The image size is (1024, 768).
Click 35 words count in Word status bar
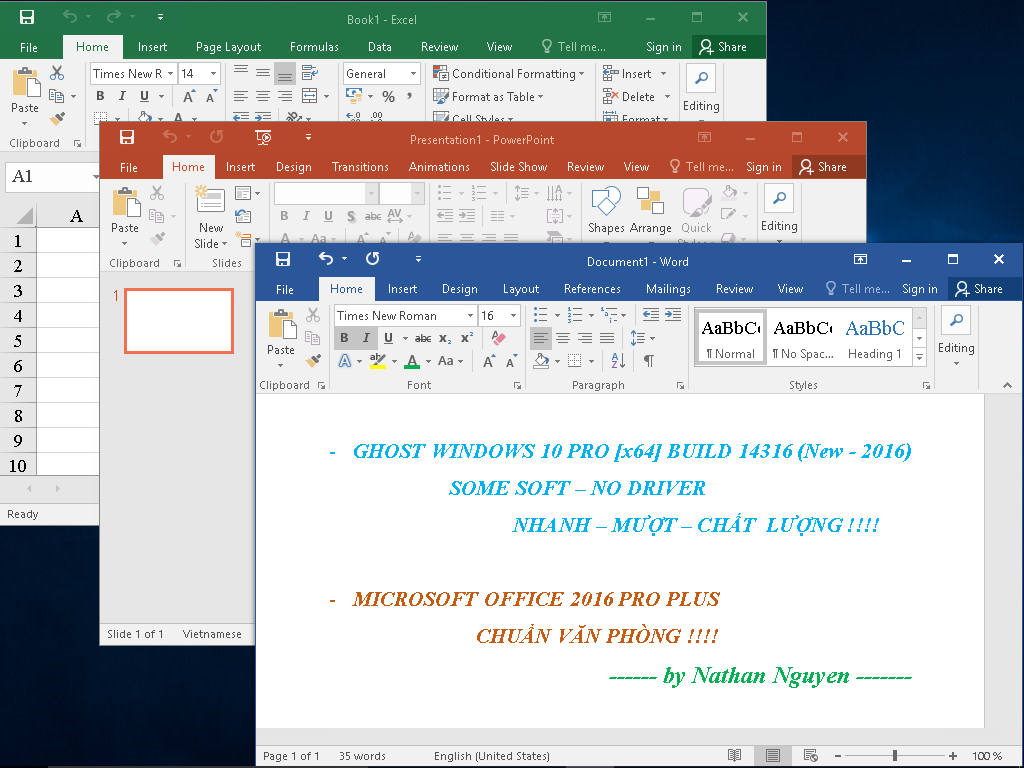coord(362,756)
